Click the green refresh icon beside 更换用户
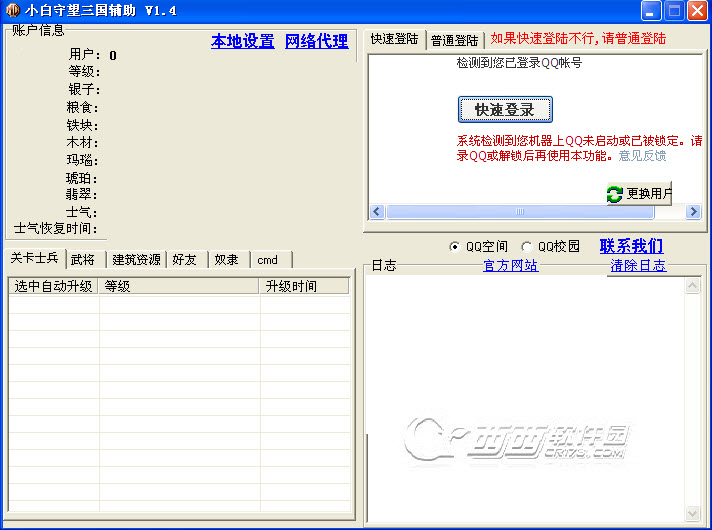Image resolution: width=712 pixels, height=530 pixels. (x=615, y=194)
